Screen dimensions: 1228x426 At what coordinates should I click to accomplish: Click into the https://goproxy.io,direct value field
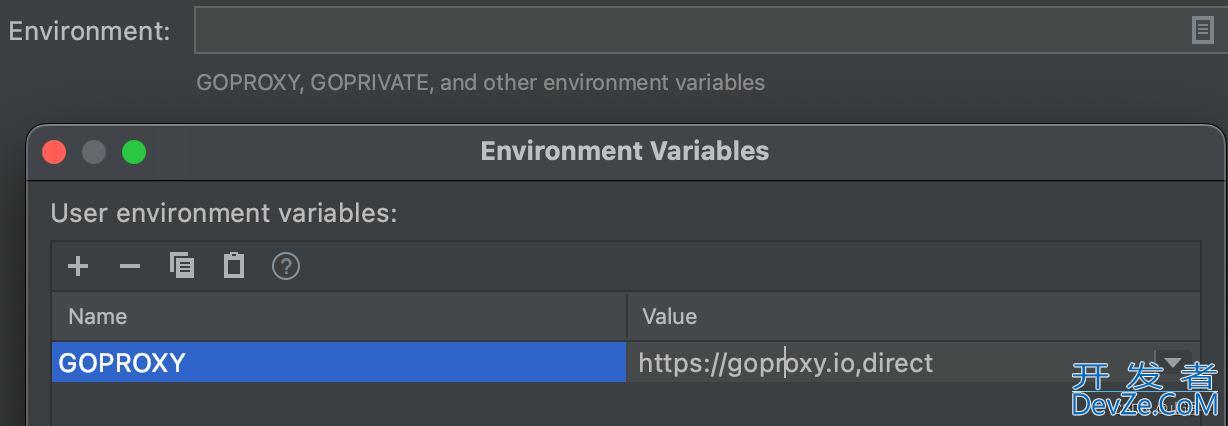[892, 362]
